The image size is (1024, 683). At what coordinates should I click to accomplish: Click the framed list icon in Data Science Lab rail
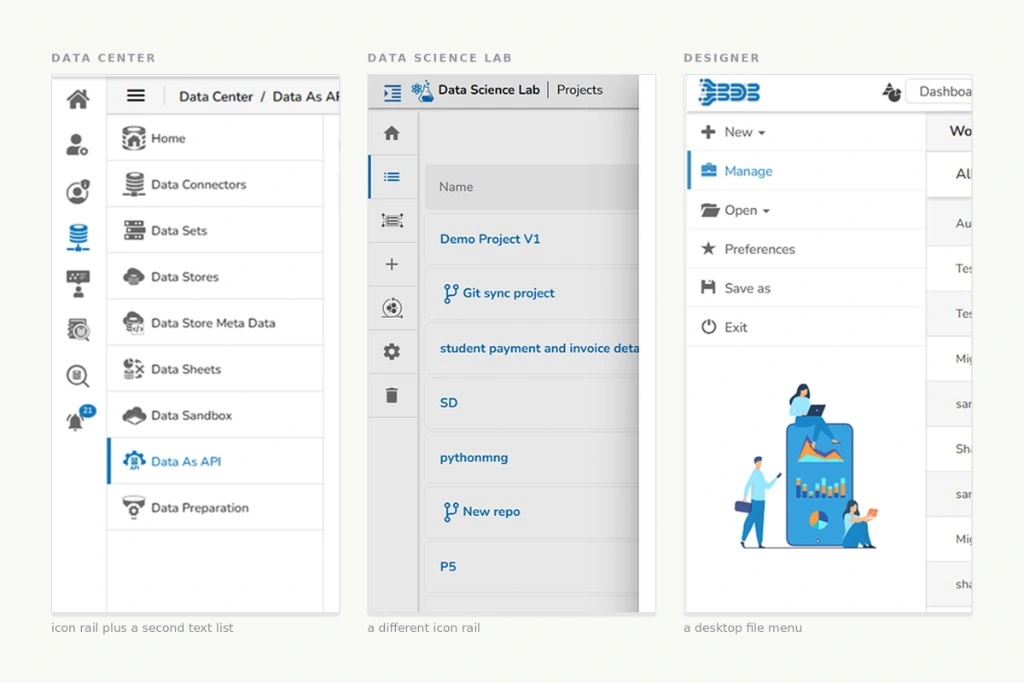point(392,221)
